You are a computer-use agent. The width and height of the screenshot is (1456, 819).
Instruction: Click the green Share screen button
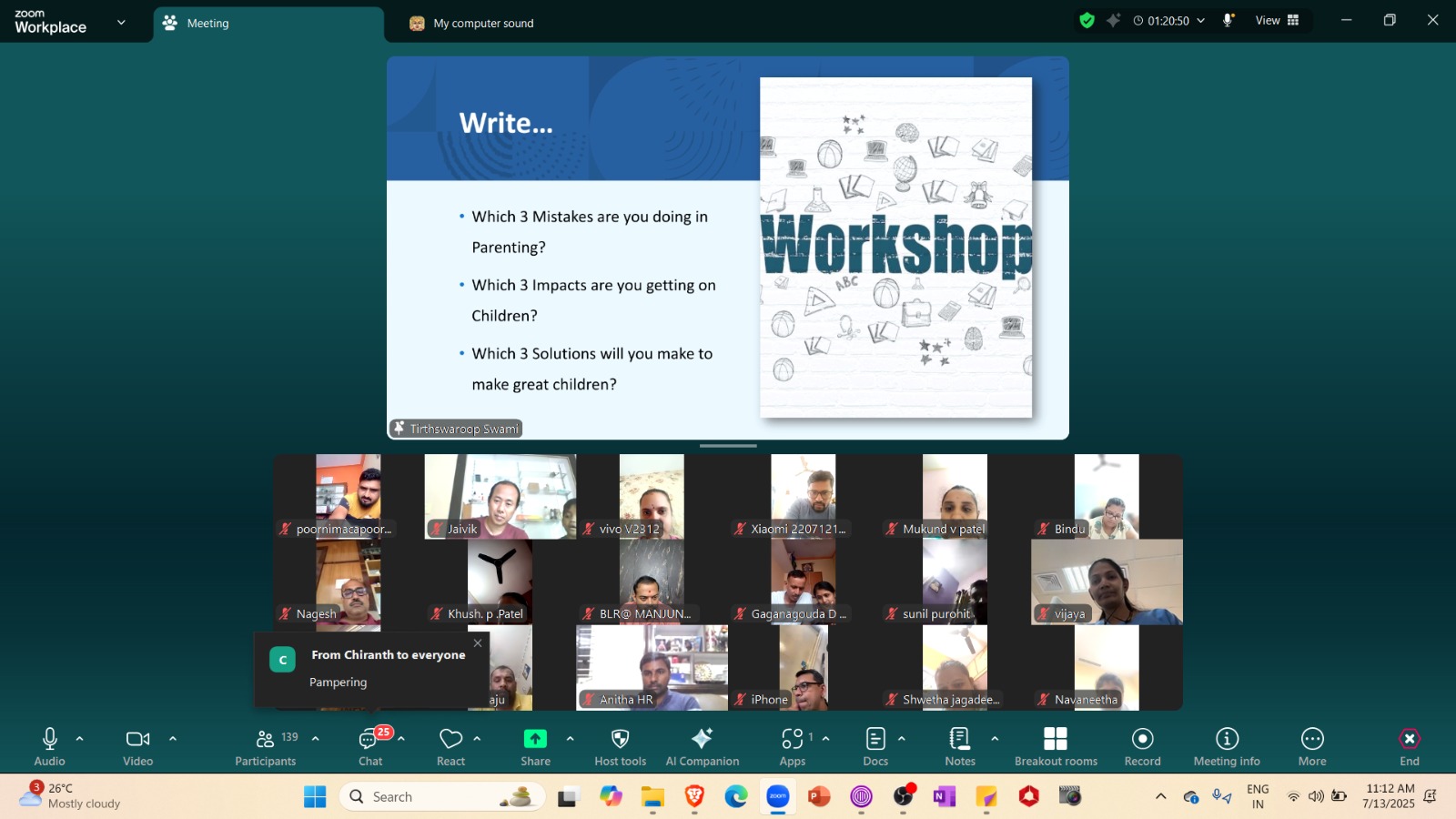click(x=535, y=740)
